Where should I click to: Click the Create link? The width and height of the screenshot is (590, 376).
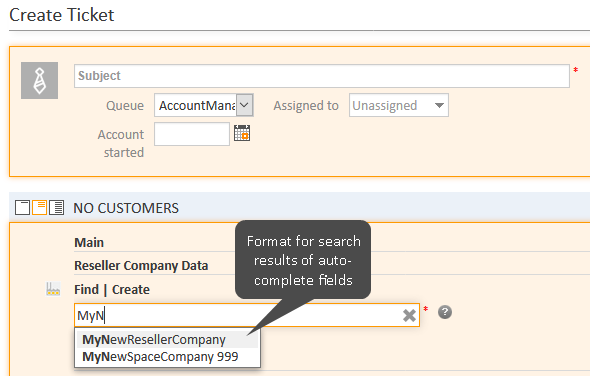(x=131, y=289)
